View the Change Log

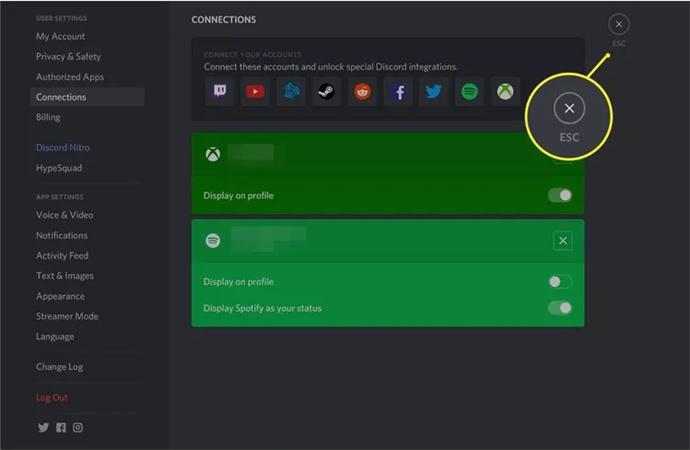87,367
